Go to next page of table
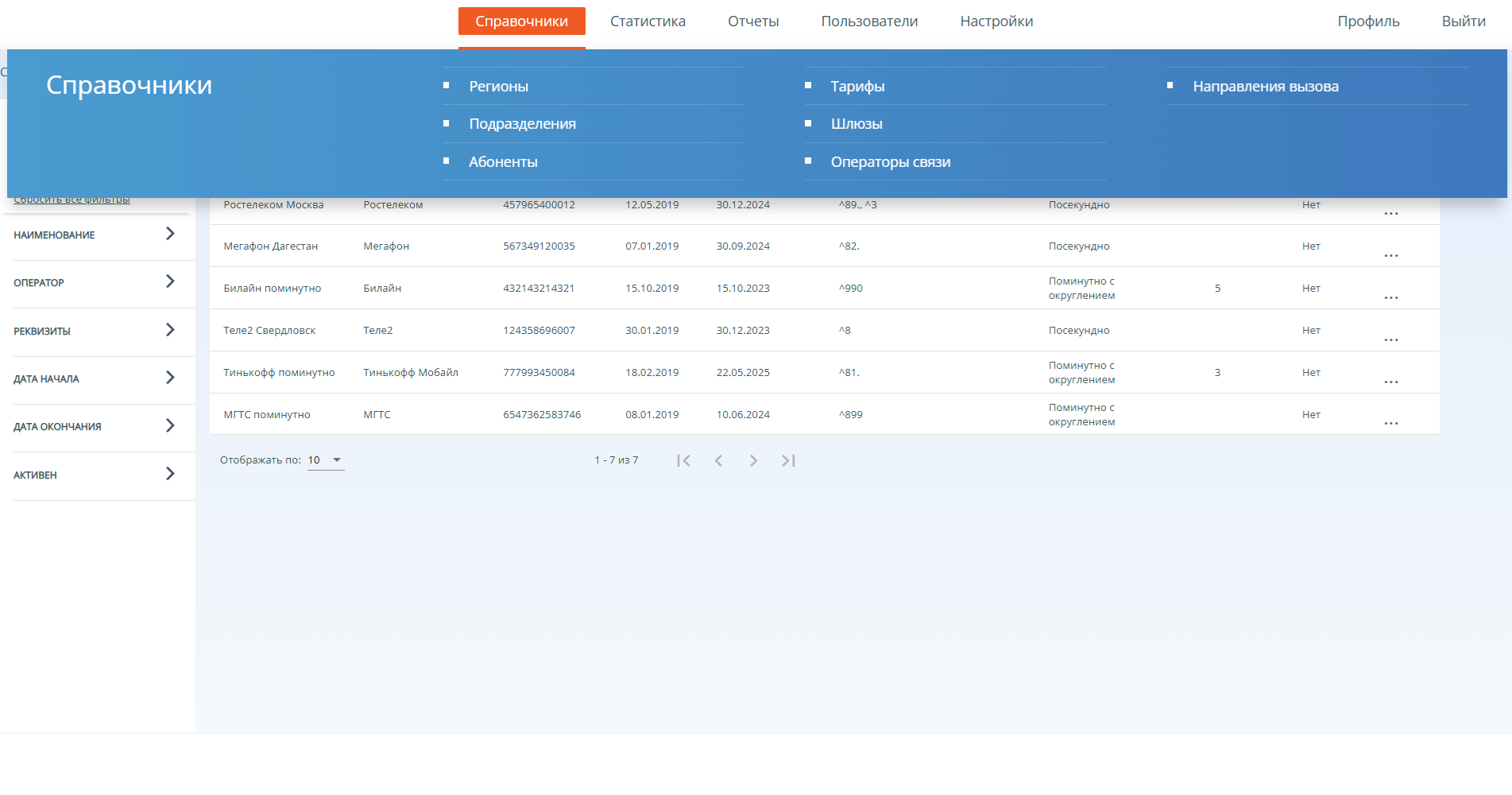Viewport: 1512px width, 795px height. point(753,460)
